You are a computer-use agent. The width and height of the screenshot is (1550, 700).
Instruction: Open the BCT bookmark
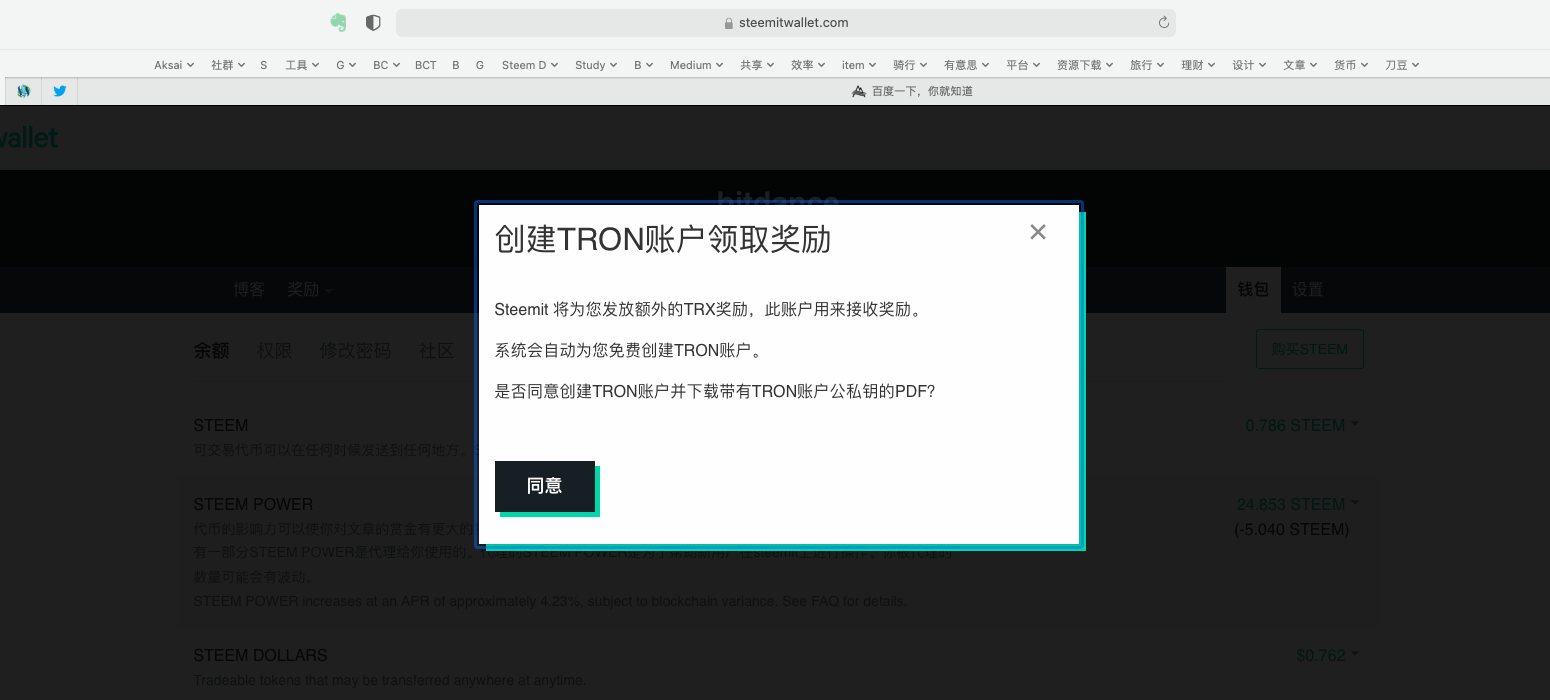[426, 65]
